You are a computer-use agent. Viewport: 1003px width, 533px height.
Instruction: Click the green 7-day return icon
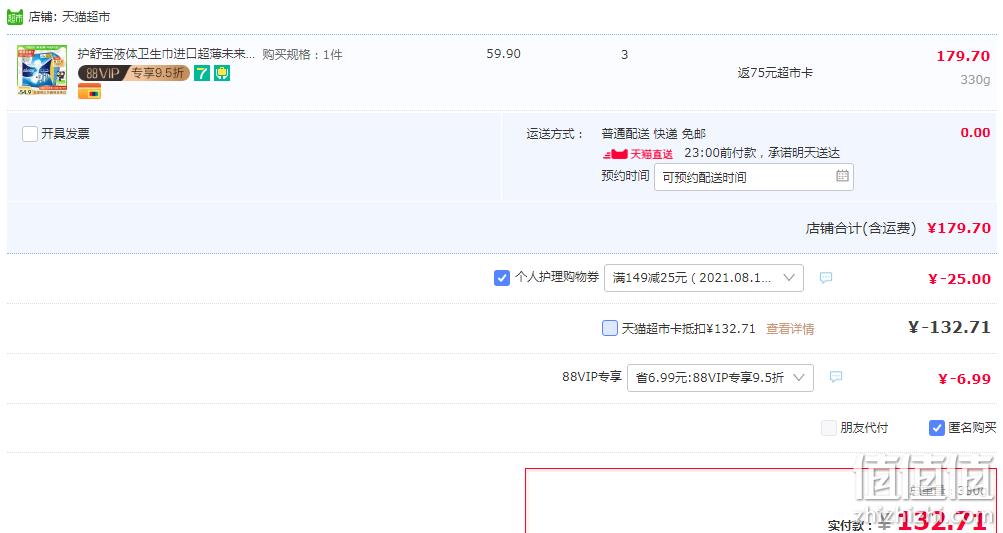click(x=202, y=73)
